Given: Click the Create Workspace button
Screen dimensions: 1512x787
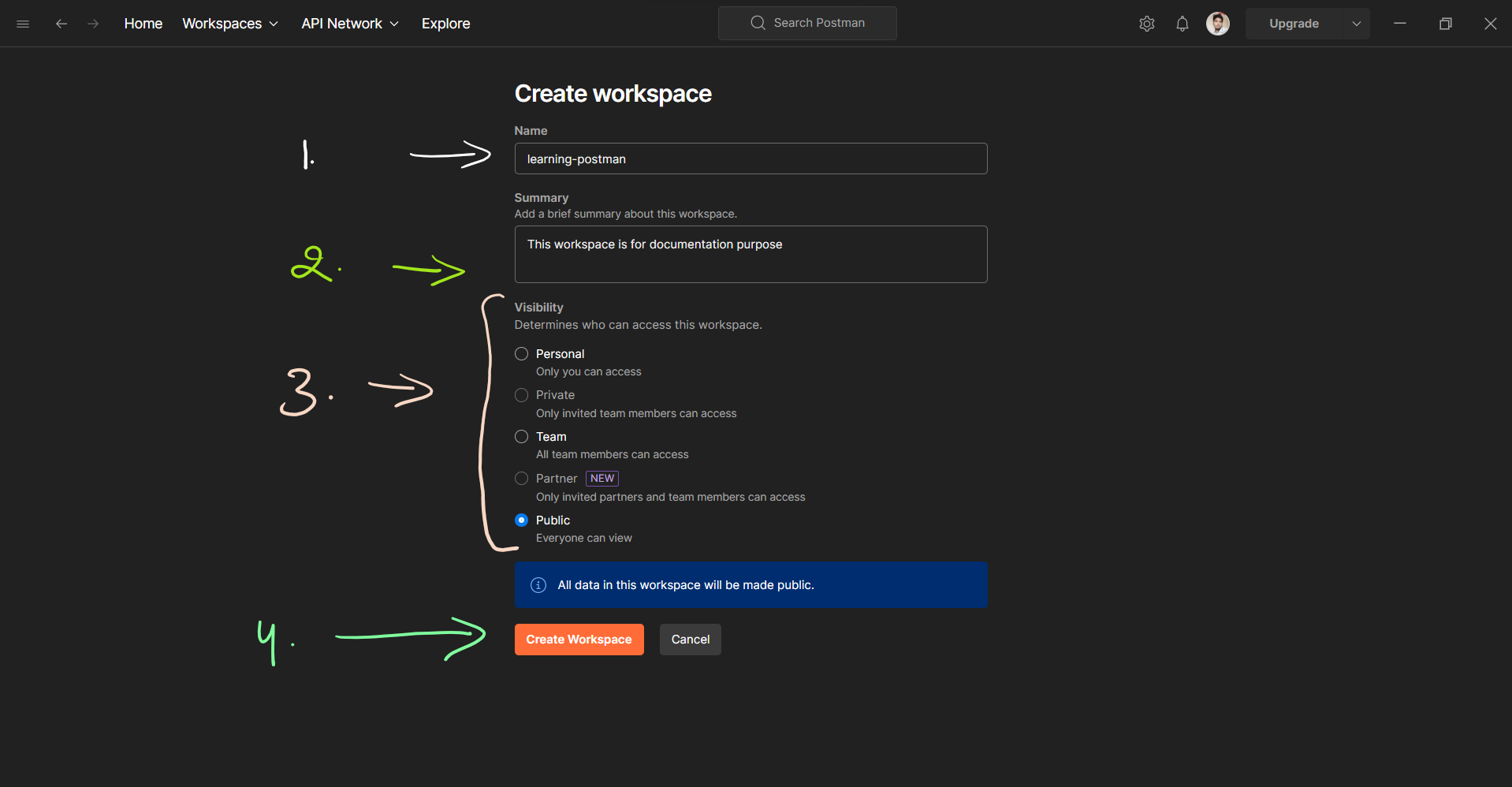Looking at the screenshot, I should click(x=579, y=640).
